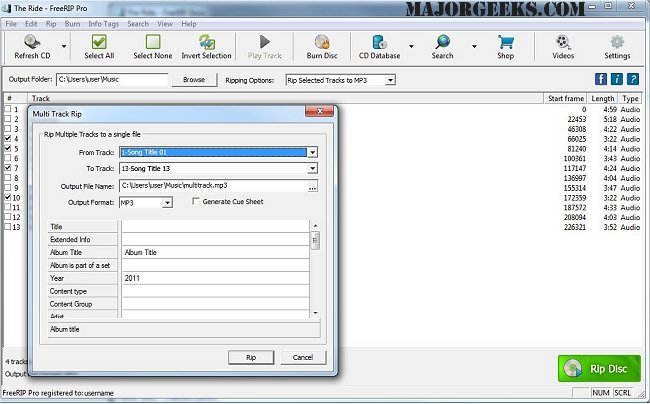Open the Settings gear icon
Viewport: 650px width, 404px height.
coord(617,42)
